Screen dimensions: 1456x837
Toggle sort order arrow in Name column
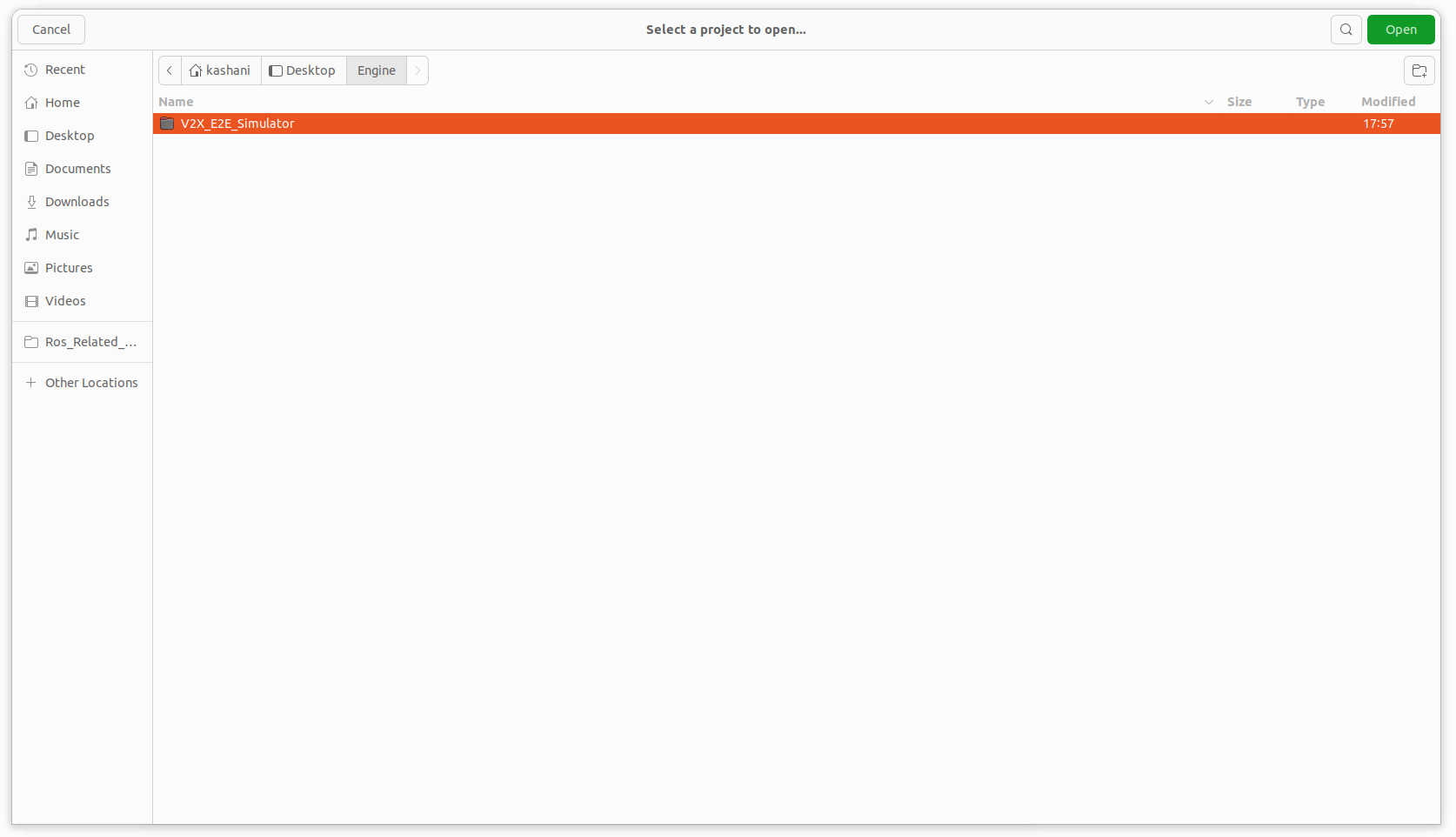(x=1208, y=102)
